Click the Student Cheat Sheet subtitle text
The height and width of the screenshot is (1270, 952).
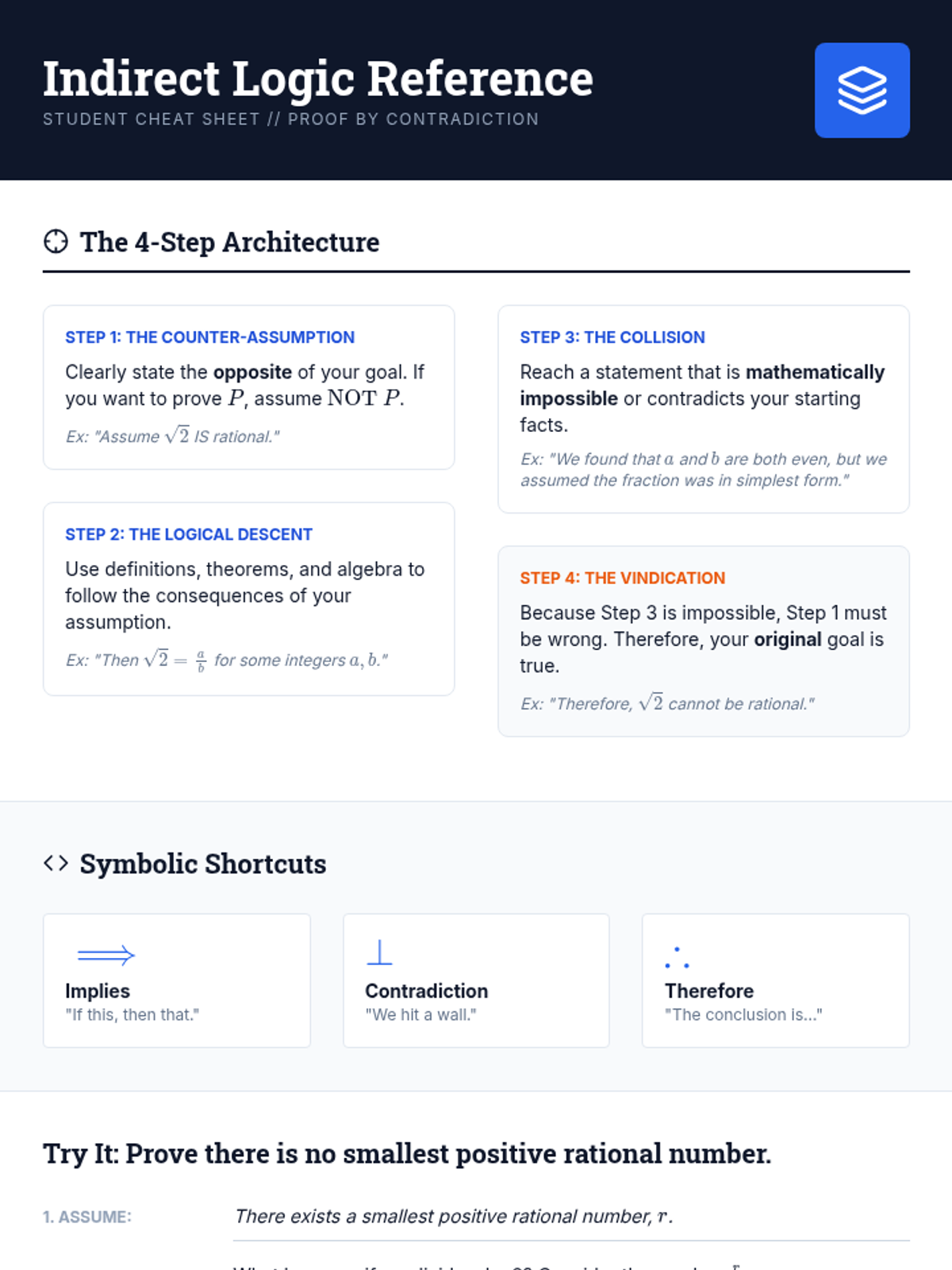coord(290,119)
